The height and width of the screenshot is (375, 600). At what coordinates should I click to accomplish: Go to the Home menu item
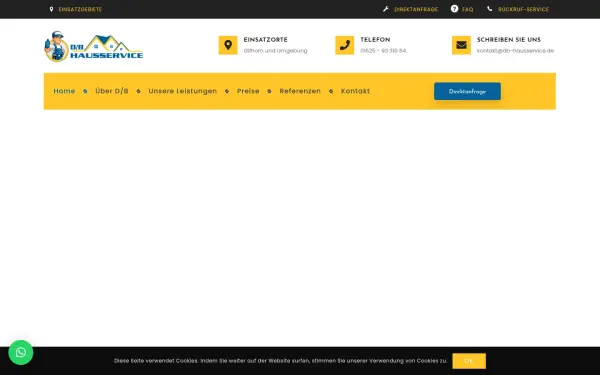click(x=64, y=91)
